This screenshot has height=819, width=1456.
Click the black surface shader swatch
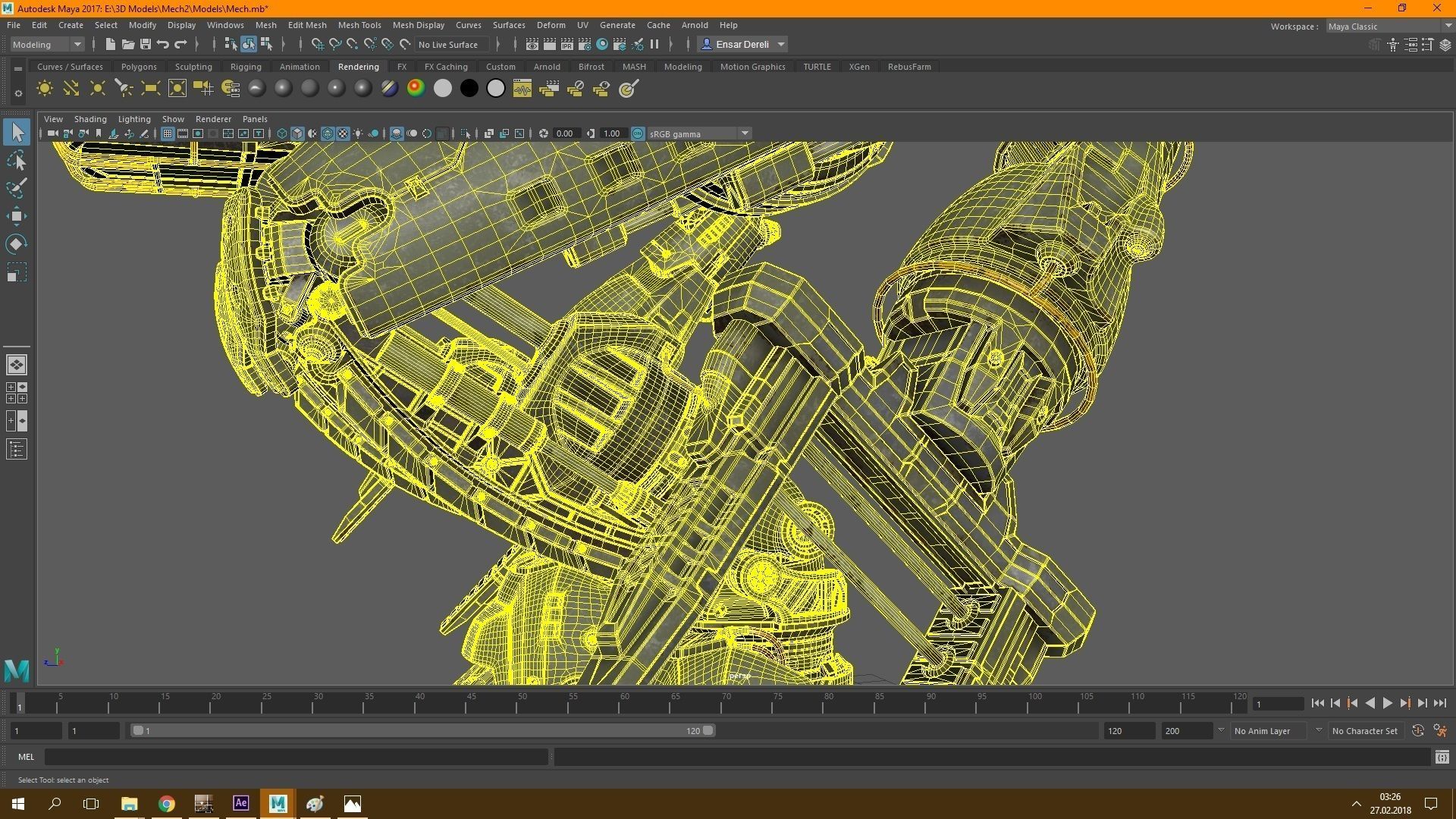[469, 89]
